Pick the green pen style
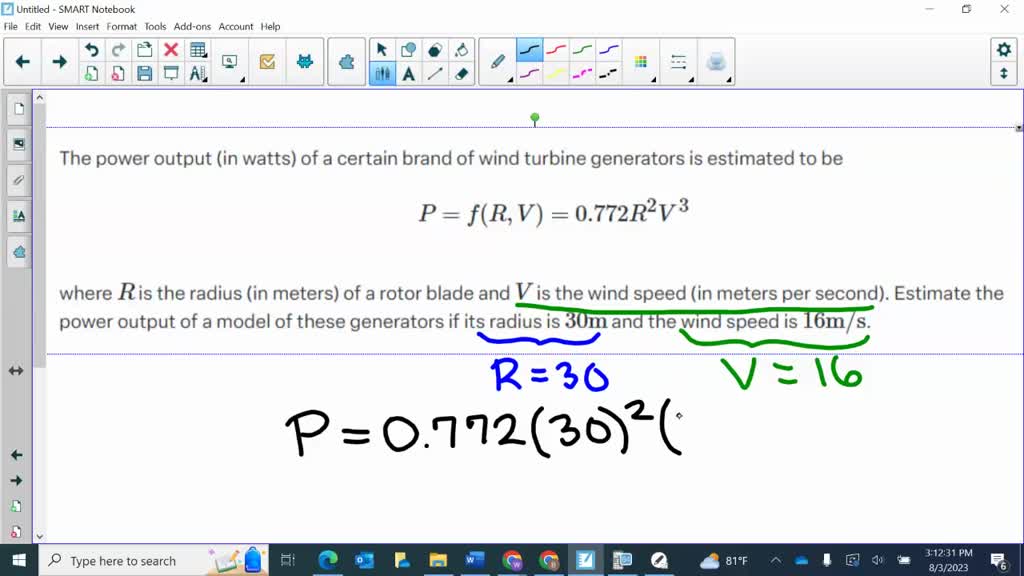Image resolution: width=1024 pixels, height=576 pixels. click(x=584, y=47)
